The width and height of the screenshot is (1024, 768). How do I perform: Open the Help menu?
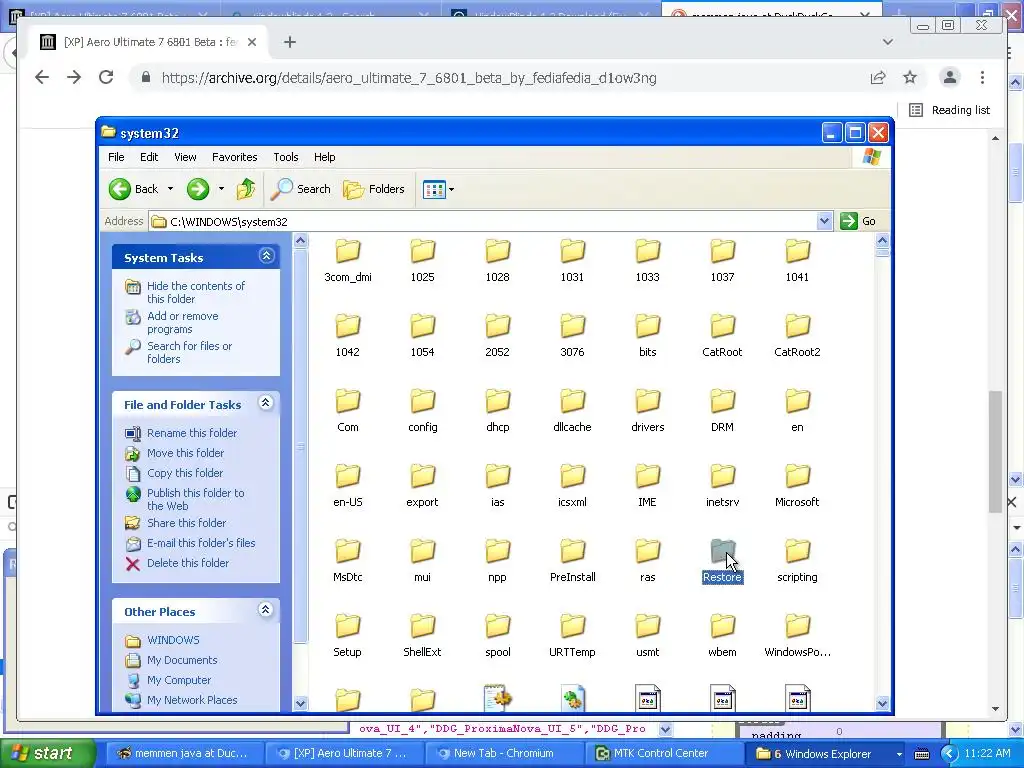pos(325,157)
